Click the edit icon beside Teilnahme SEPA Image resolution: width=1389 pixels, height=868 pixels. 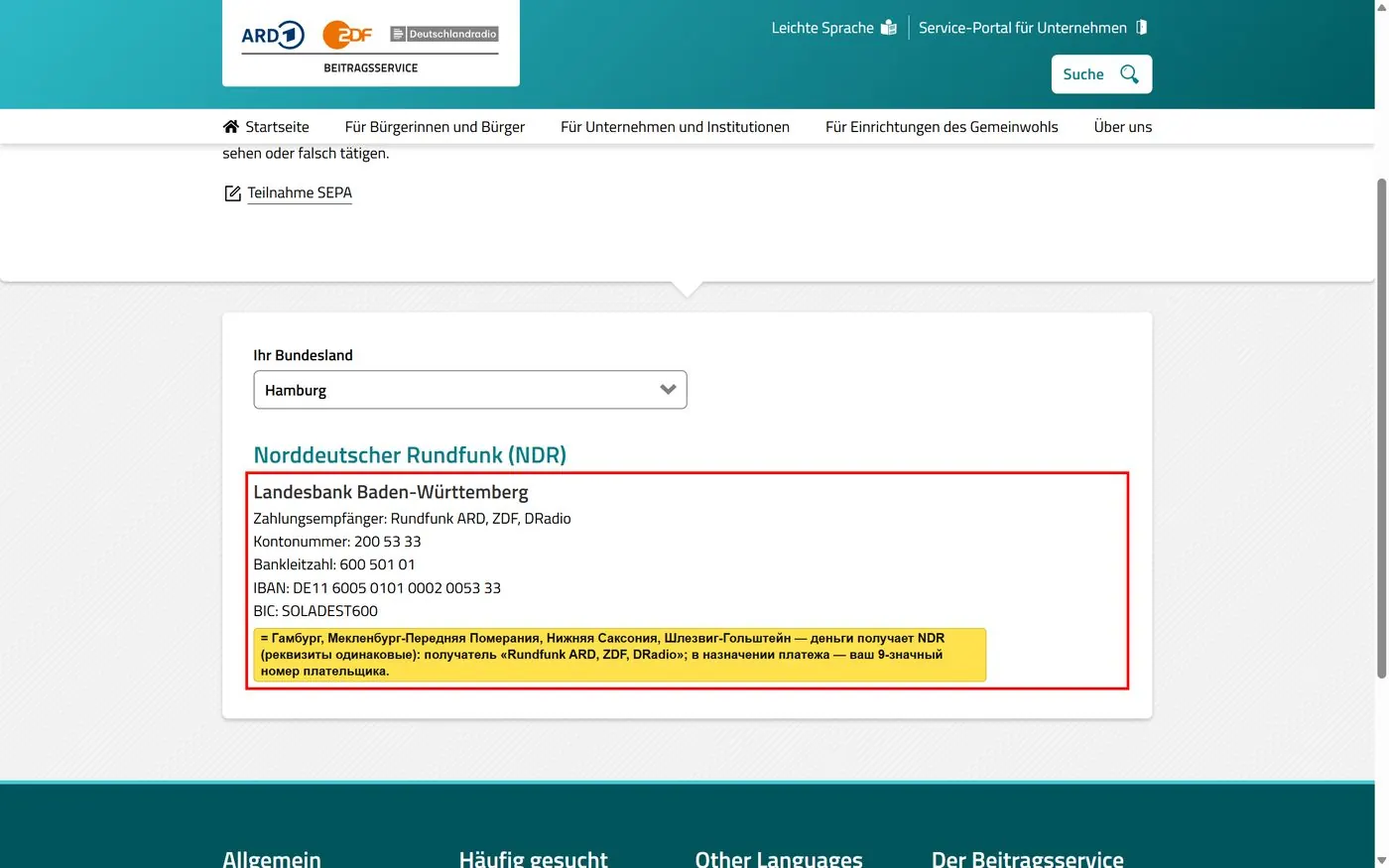(x=232, y=193)
